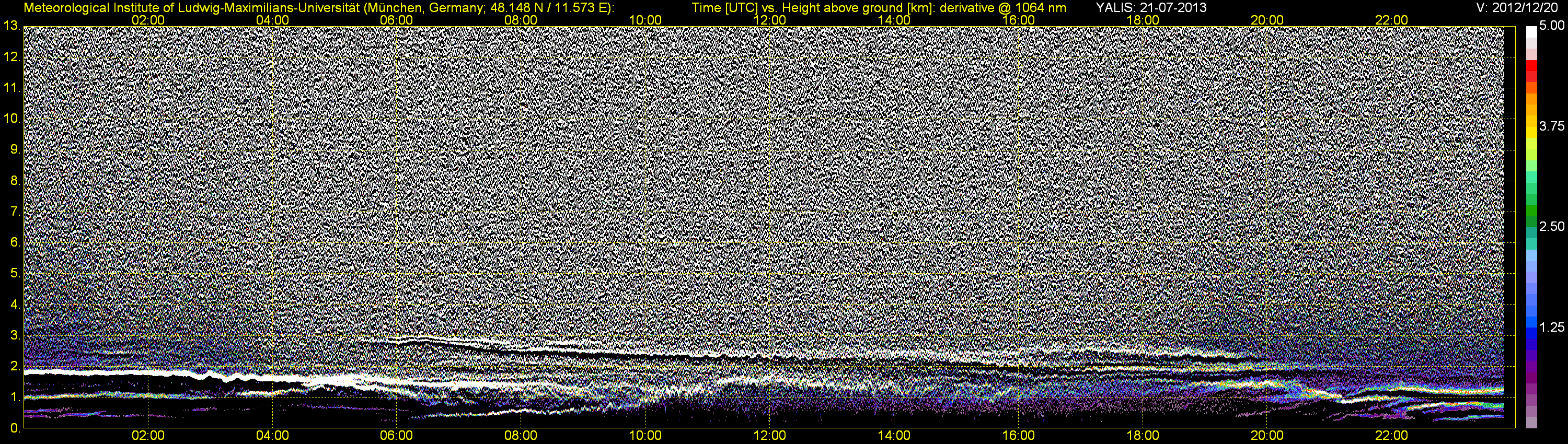Click the 08:00 label on the bottom time axis

[x=521, y=436]
